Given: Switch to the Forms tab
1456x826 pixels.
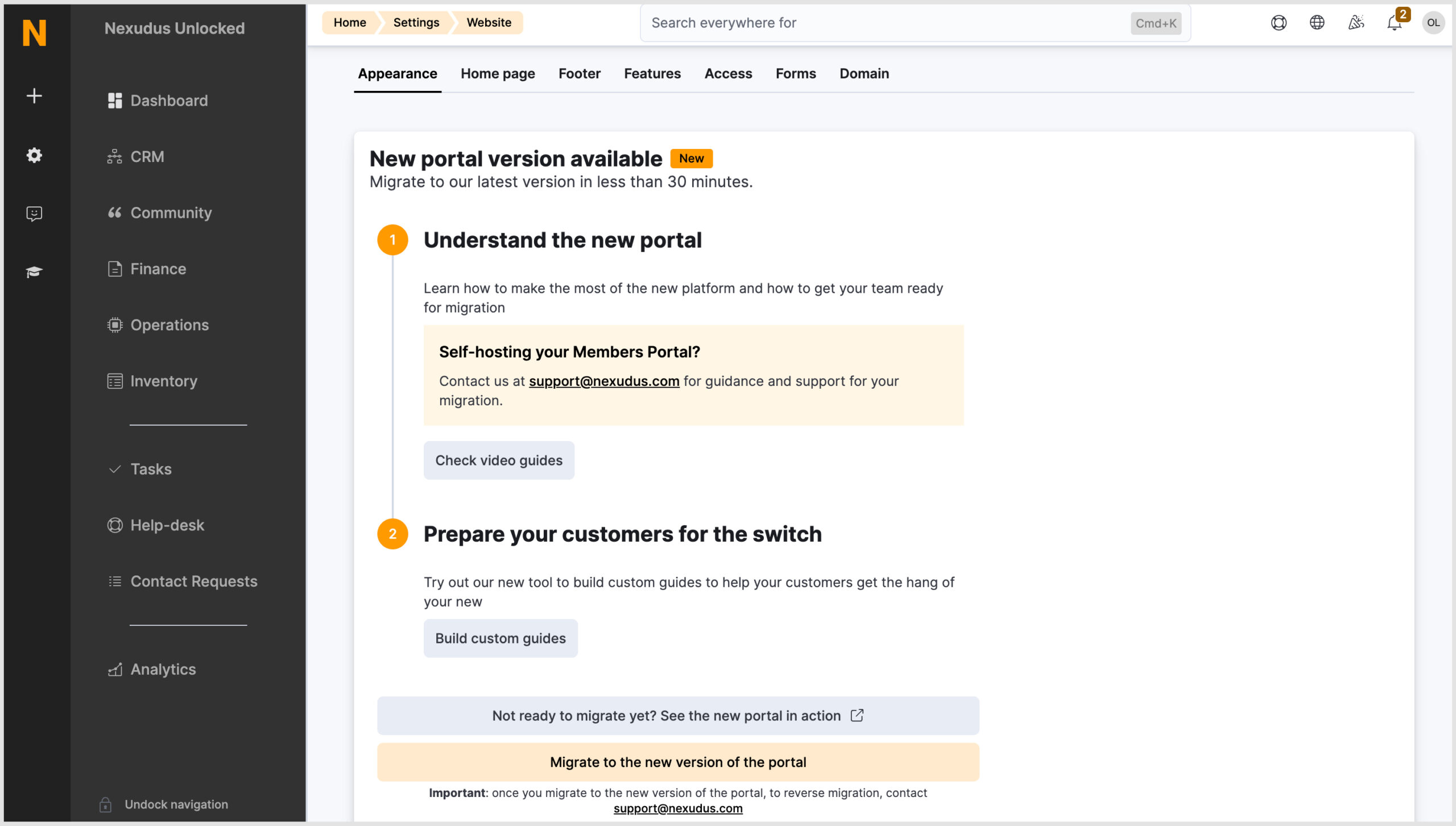Looking at the screenshot, I should (x=796, y=73).
